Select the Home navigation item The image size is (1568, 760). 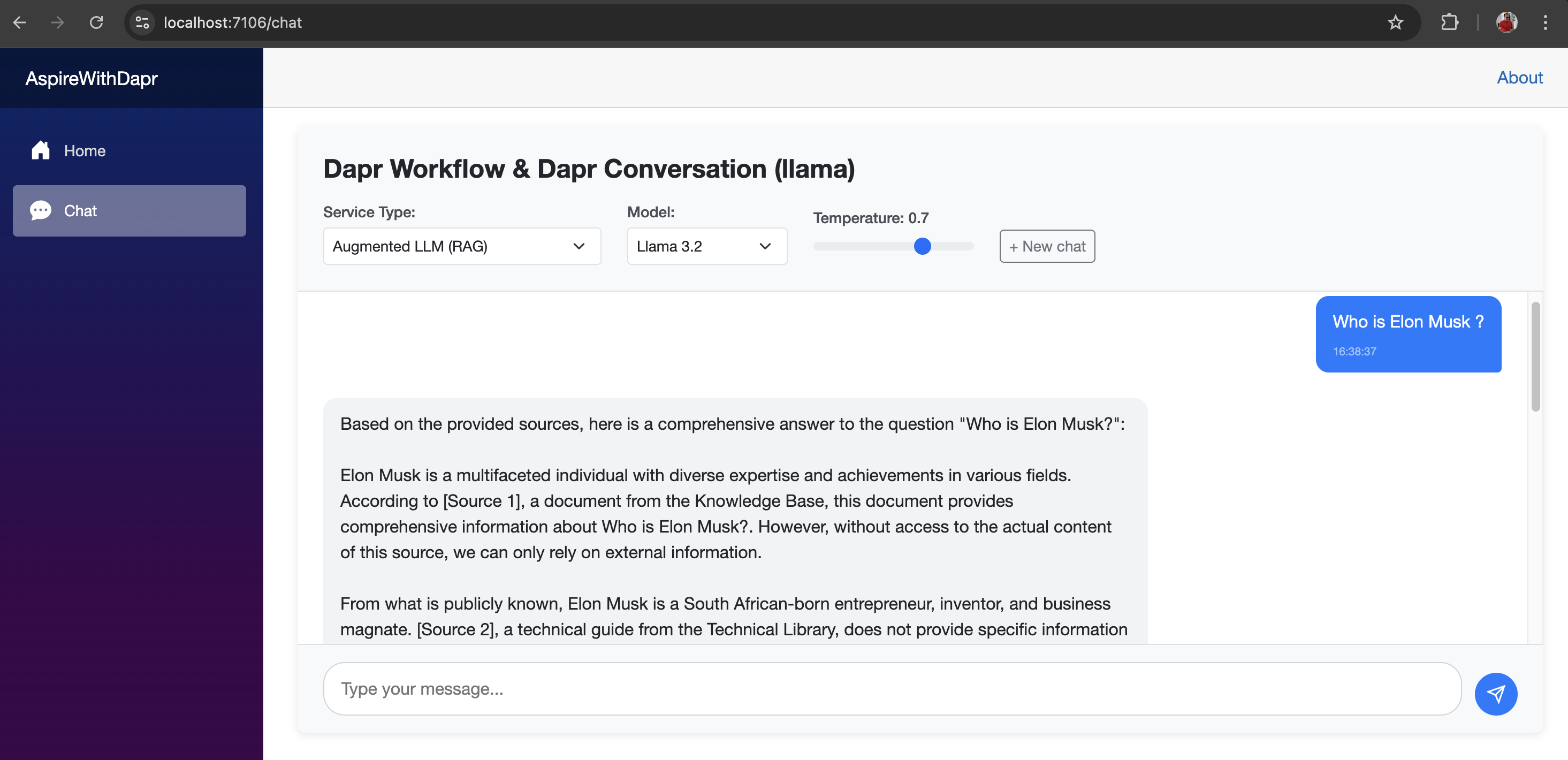coord(85,150)
